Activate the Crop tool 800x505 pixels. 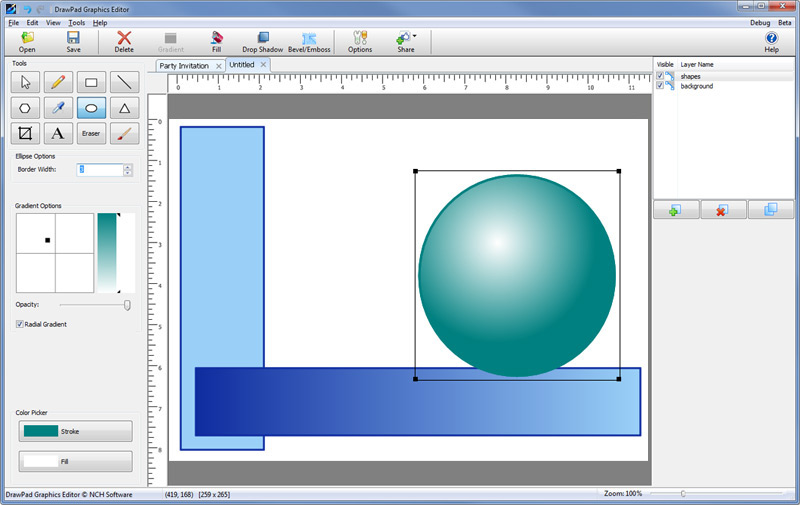pyautogui.click(x=26, y=134)
